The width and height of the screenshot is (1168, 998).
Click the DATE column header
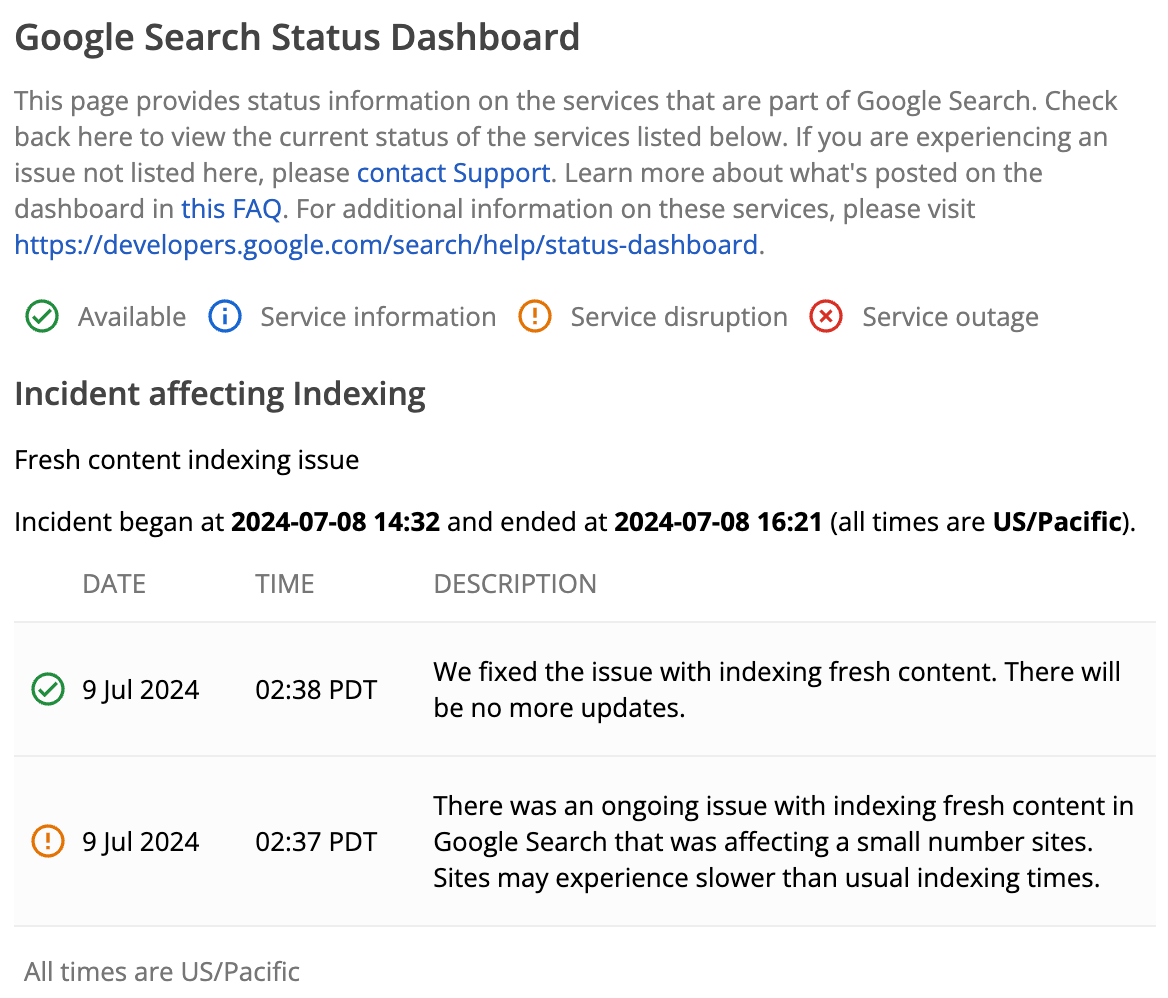(x=114, y=584)
